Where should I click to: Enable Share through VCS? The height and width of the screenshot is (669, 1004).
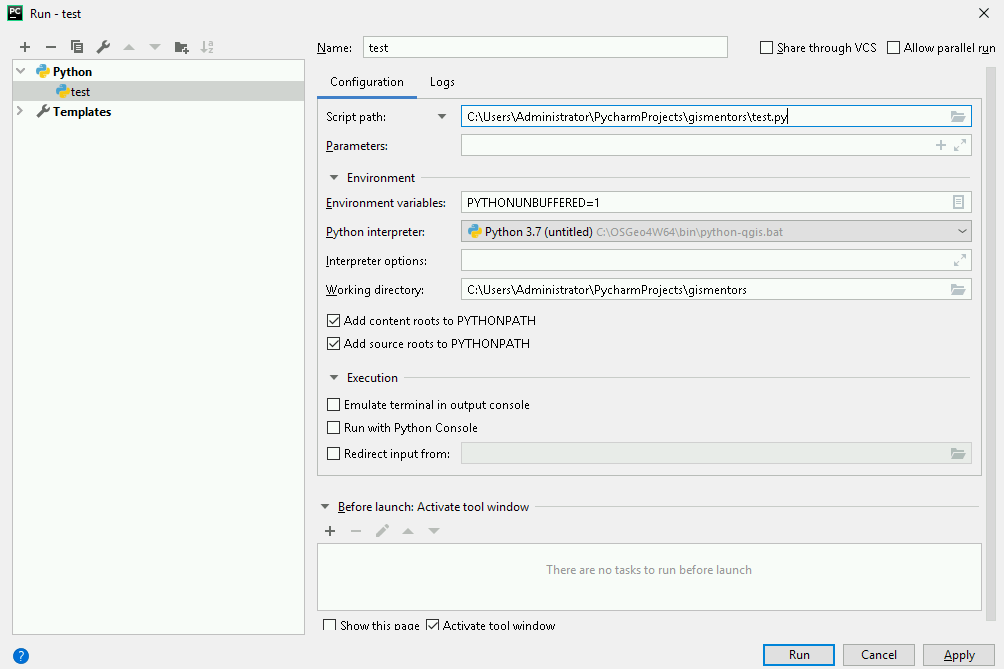[766, 47]
